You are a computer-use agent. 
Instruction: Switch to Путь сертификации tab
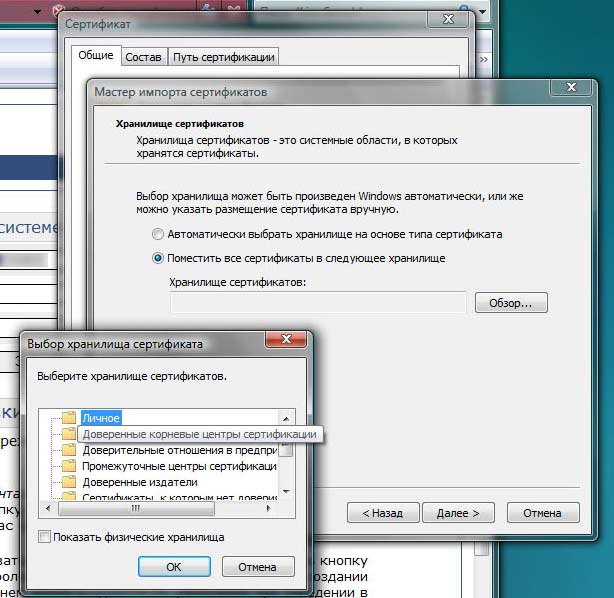pyautogui.click(x=224, y=57)
